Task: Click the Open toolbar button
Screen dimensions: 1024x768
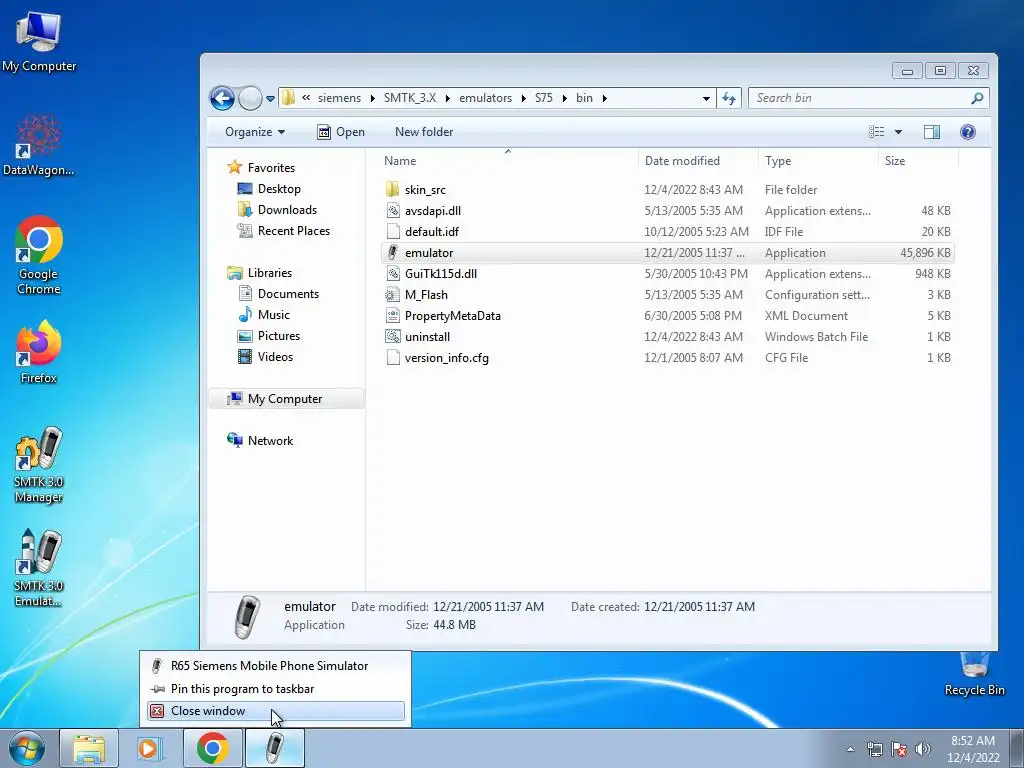Action: coord(341,132)
